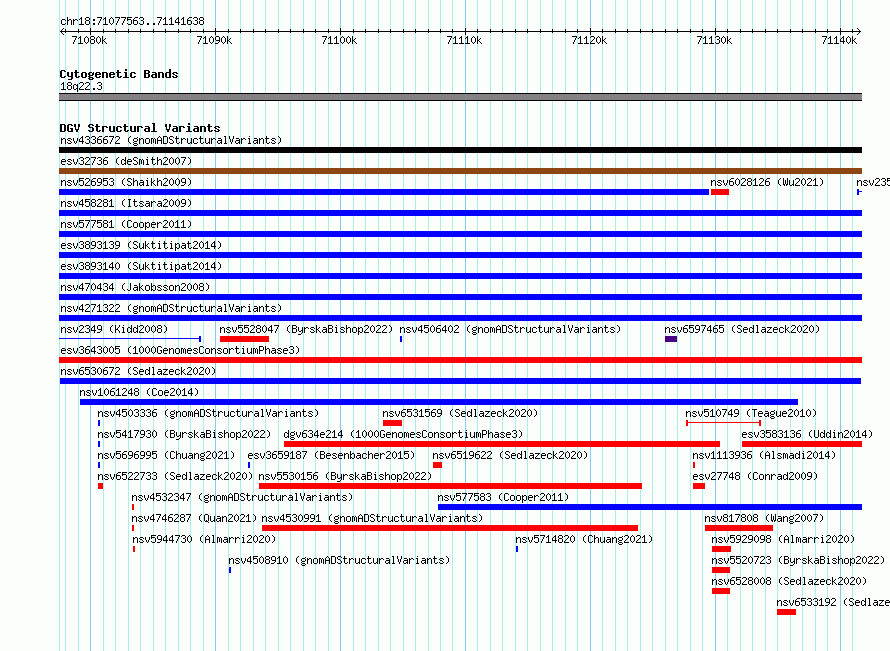The height and width of the screenshot is (651, 890).
Task: Open the nsv1113936 (Alsmadi2014) label
Action: tap(764, 455)
